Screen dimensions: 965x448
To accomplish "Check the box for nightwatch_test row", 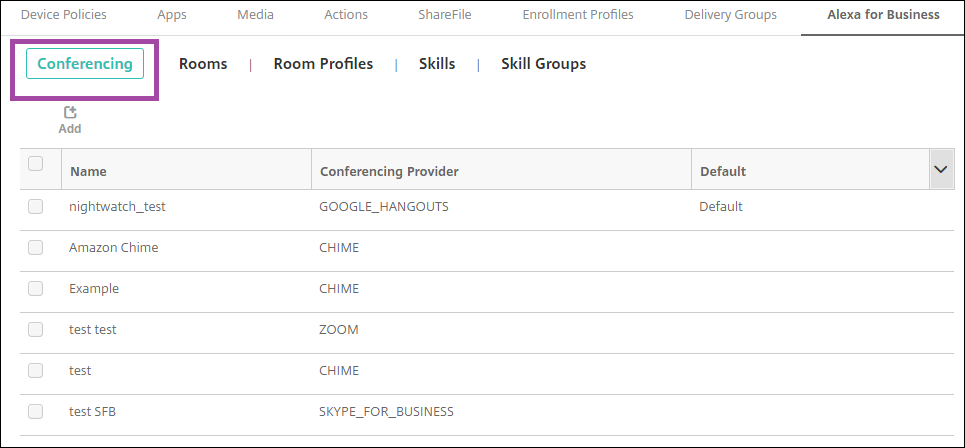I will (x=36, y=206).
